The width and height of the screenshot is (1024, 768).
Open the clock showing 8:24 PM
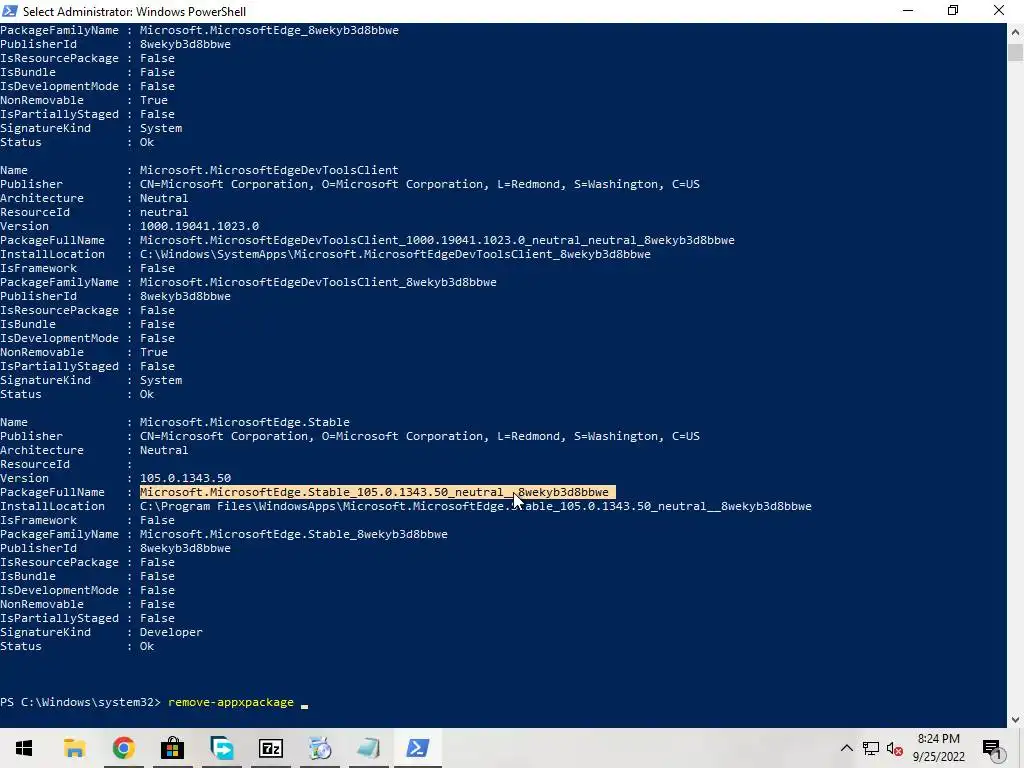point(938,739)
